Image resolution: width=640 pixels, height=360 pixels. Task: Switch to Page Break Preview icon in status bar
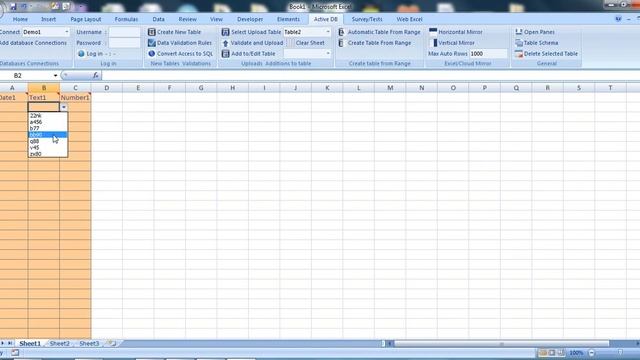pyautogui.click(x=561, y=353)
